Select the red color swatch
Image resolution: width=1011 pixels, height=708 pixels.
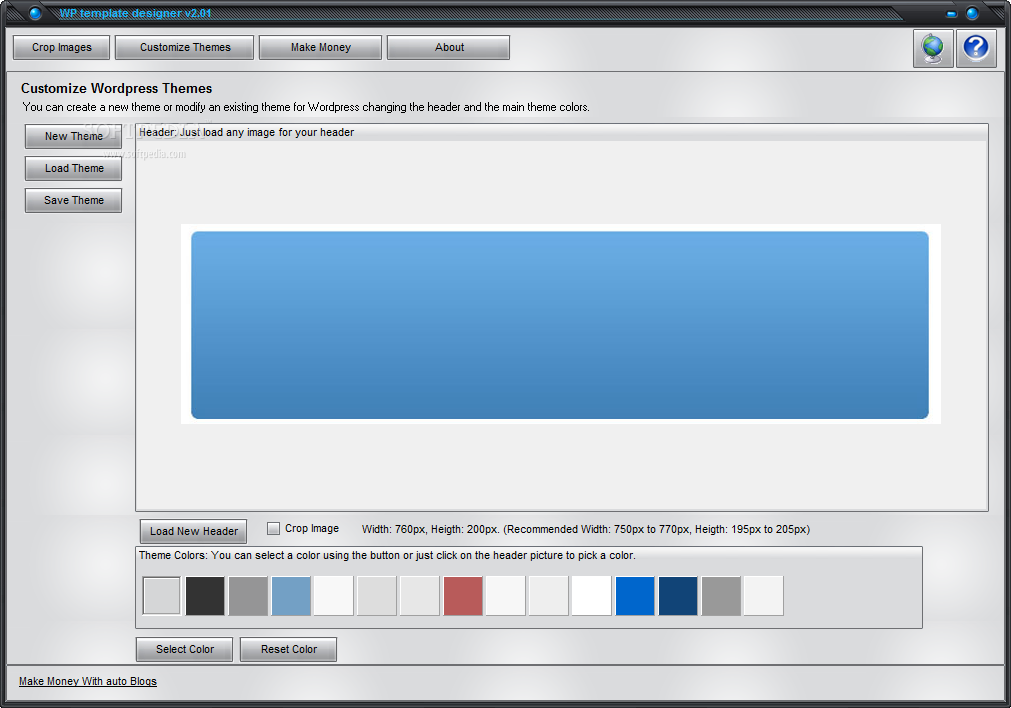[x=463, y=596]
